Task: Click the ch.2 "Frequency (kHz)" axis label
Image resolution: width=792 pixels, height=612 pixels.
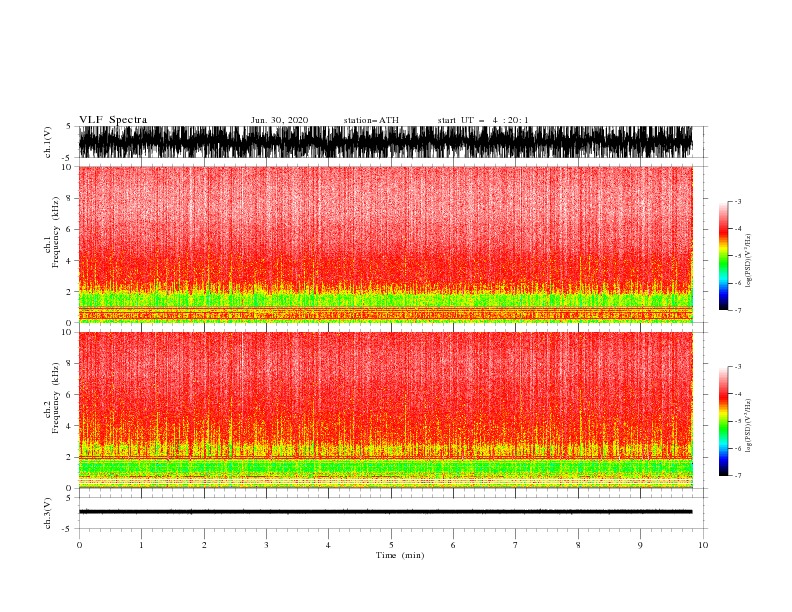Action: pos(55,398)
